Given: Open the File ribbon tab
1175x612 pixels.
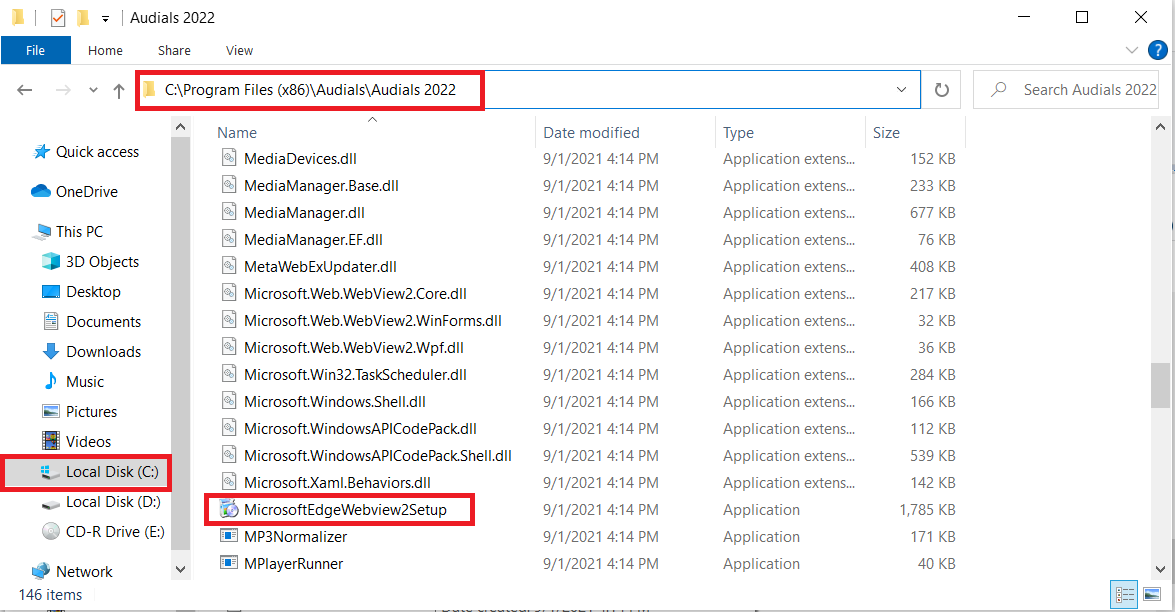Looking at the screenshot, I should [x=35, y=50].
